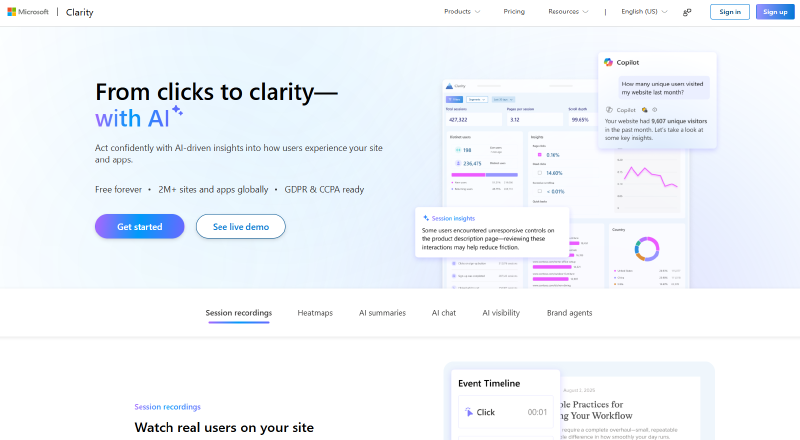This screenshot has height=440, width=800.
Task: Switch to the Brand agents tab
Action: (x=569, y=313)
